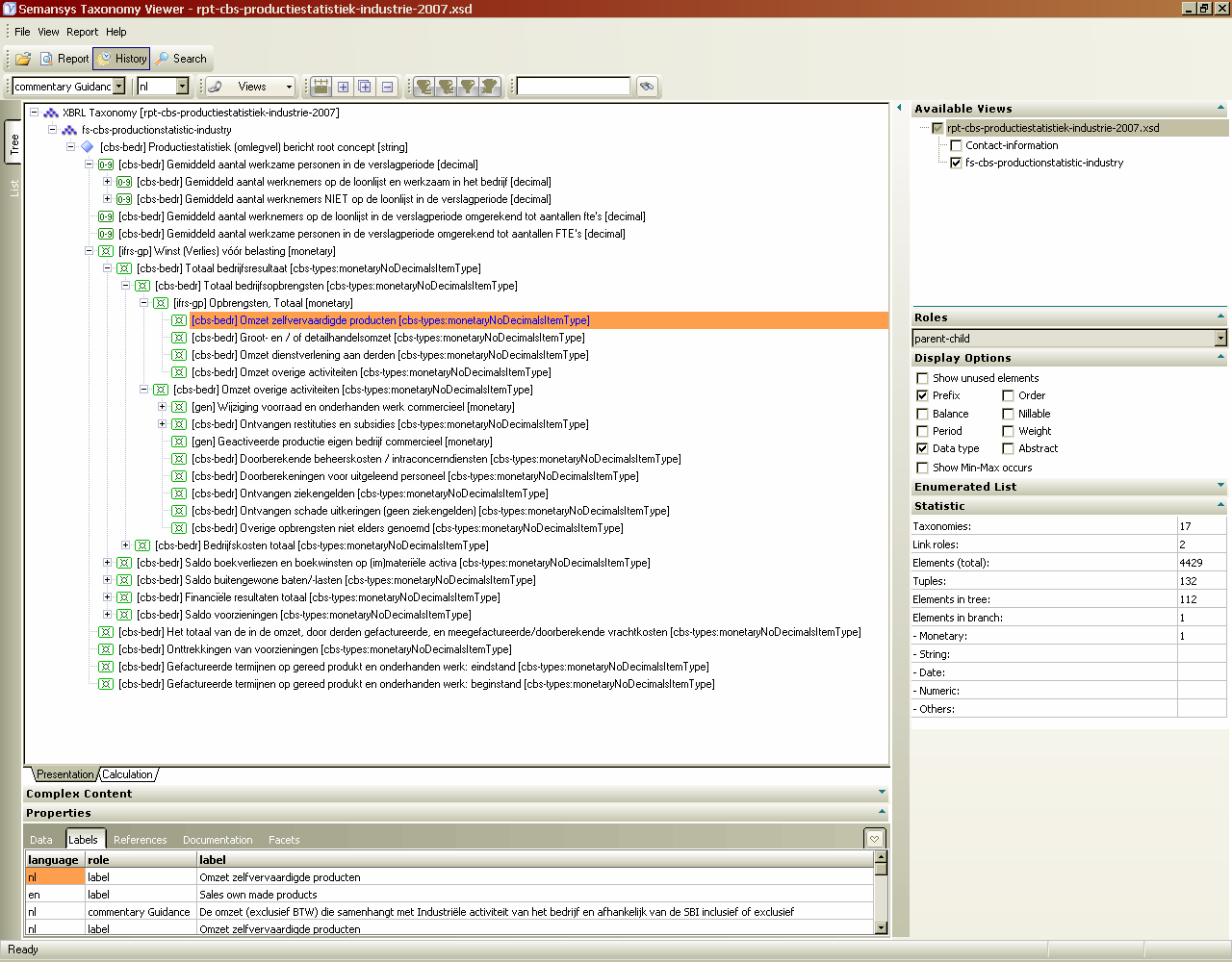Viewport: 1232px width, 962px height.
Task: Collapse Opbrengsten, Totaal tree node
Action: coord(143,303)
